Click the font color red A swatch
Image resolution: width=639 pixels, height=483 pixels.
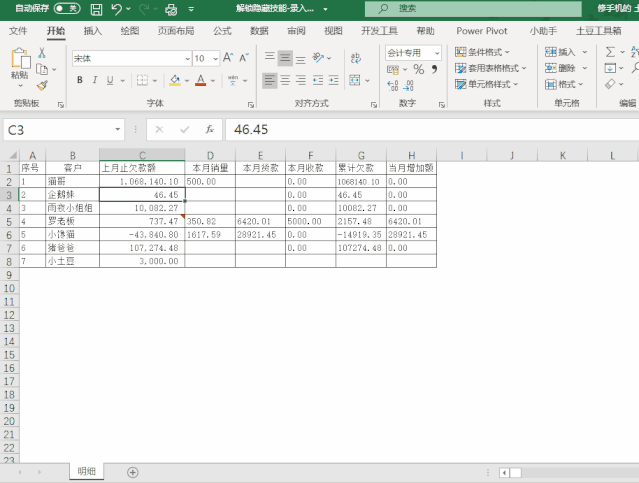201,80
